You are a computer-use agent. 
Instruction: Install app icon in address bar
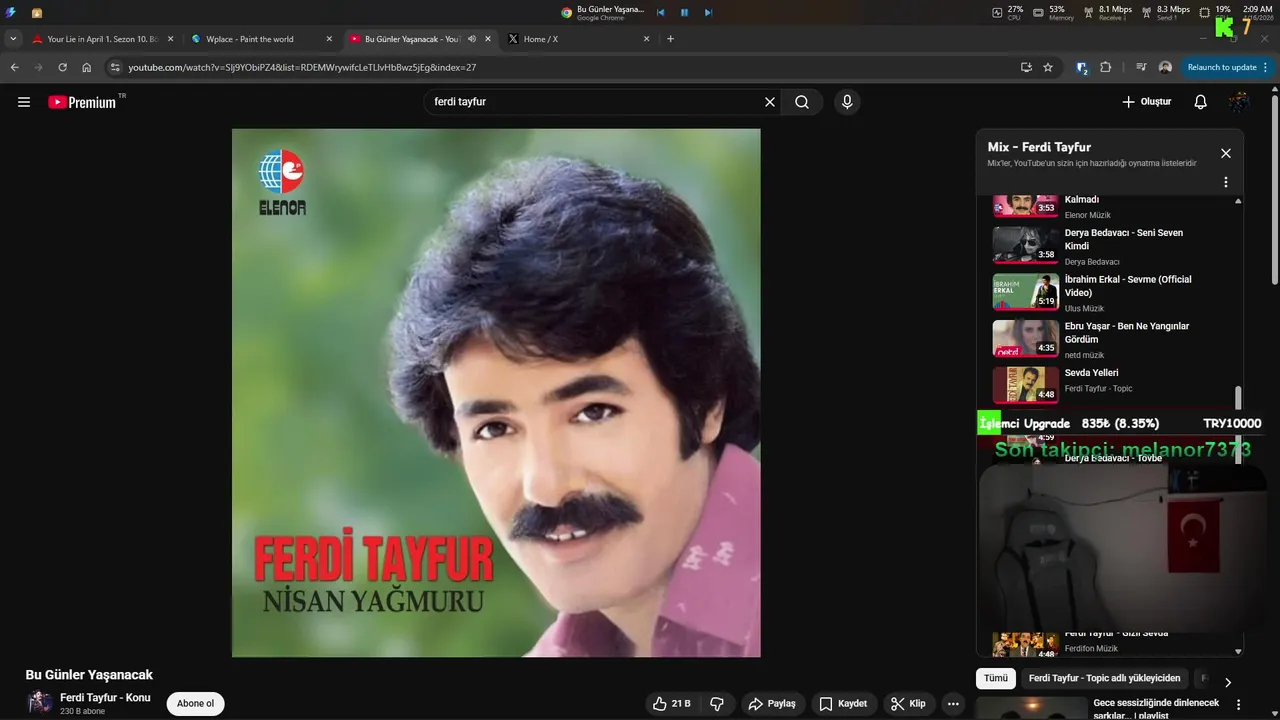[1026, 67]
